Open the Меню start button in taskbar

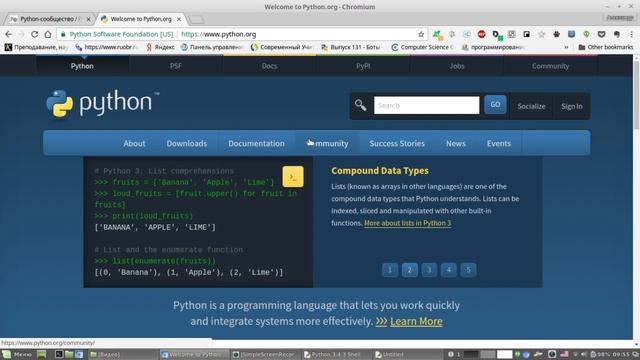(17, 354)
